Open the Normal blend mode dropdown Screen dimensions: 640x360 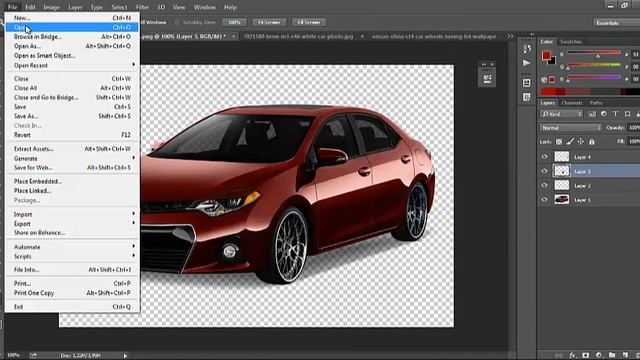click(x=571, y=128)
